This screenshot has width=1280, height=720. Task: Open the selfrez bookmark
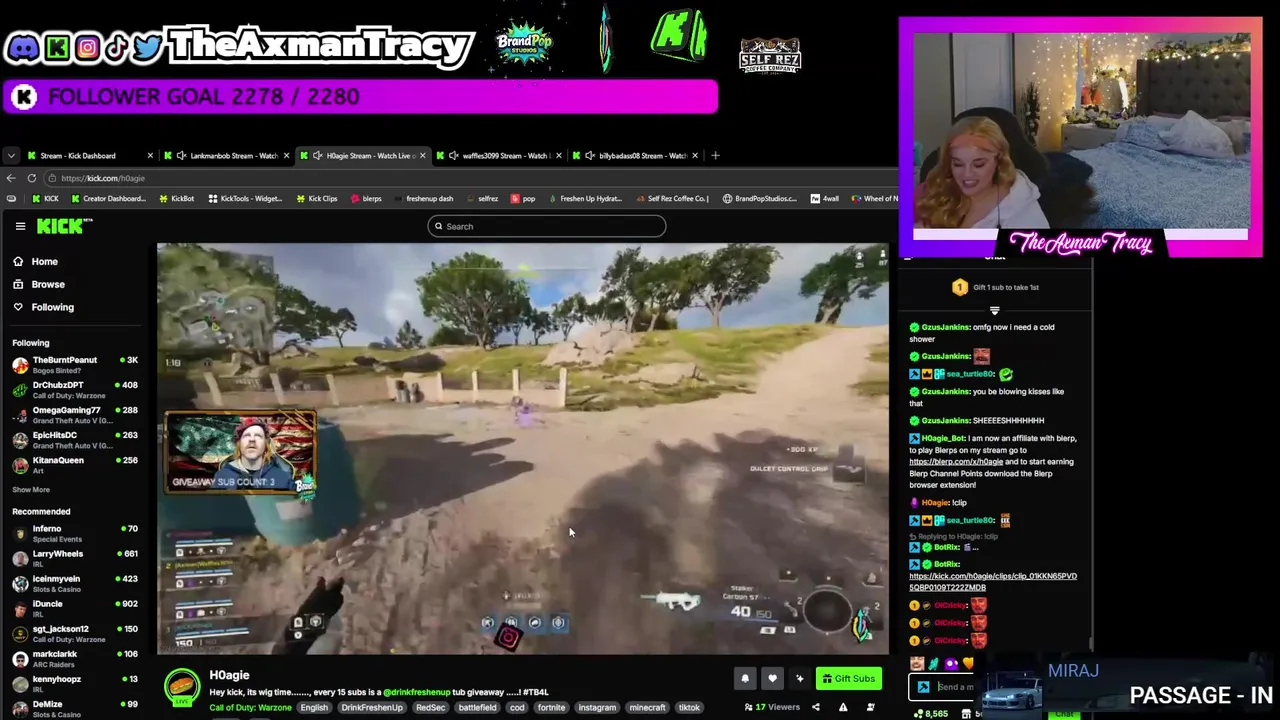tap(482, 199)
